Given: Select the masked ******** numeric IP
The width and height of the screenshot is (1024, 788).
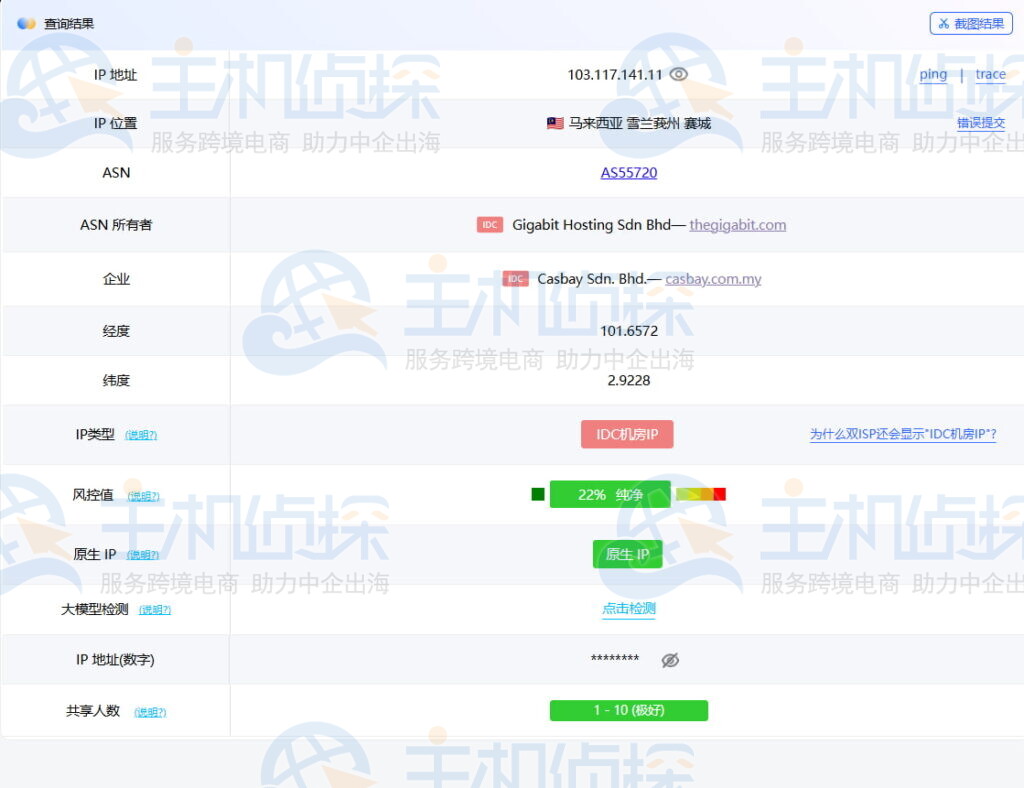Looking at the screenshot, I should (x=615, y=658).
